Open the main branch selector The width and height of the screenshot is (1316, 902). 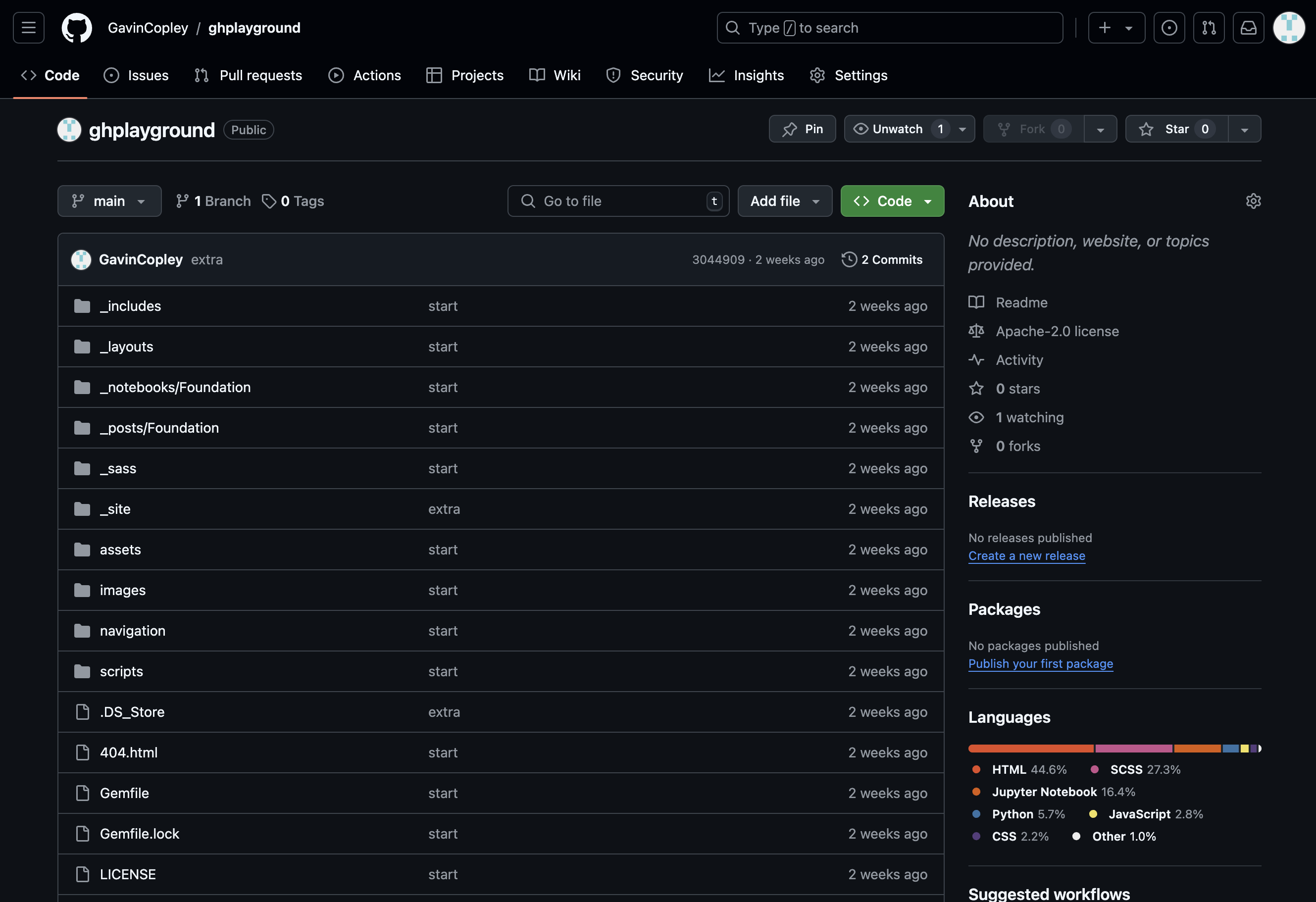pos(109,201)
